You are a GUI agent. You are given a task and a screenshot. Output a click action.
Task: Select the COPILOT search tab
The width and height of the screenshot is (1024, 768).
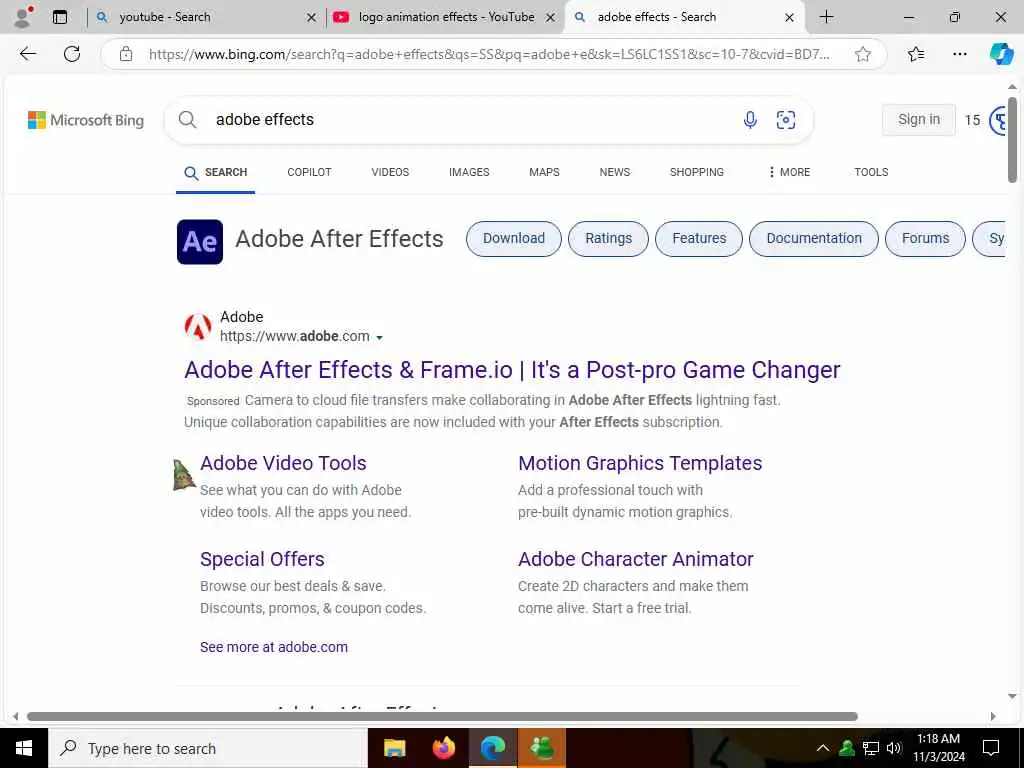(310, 172)
